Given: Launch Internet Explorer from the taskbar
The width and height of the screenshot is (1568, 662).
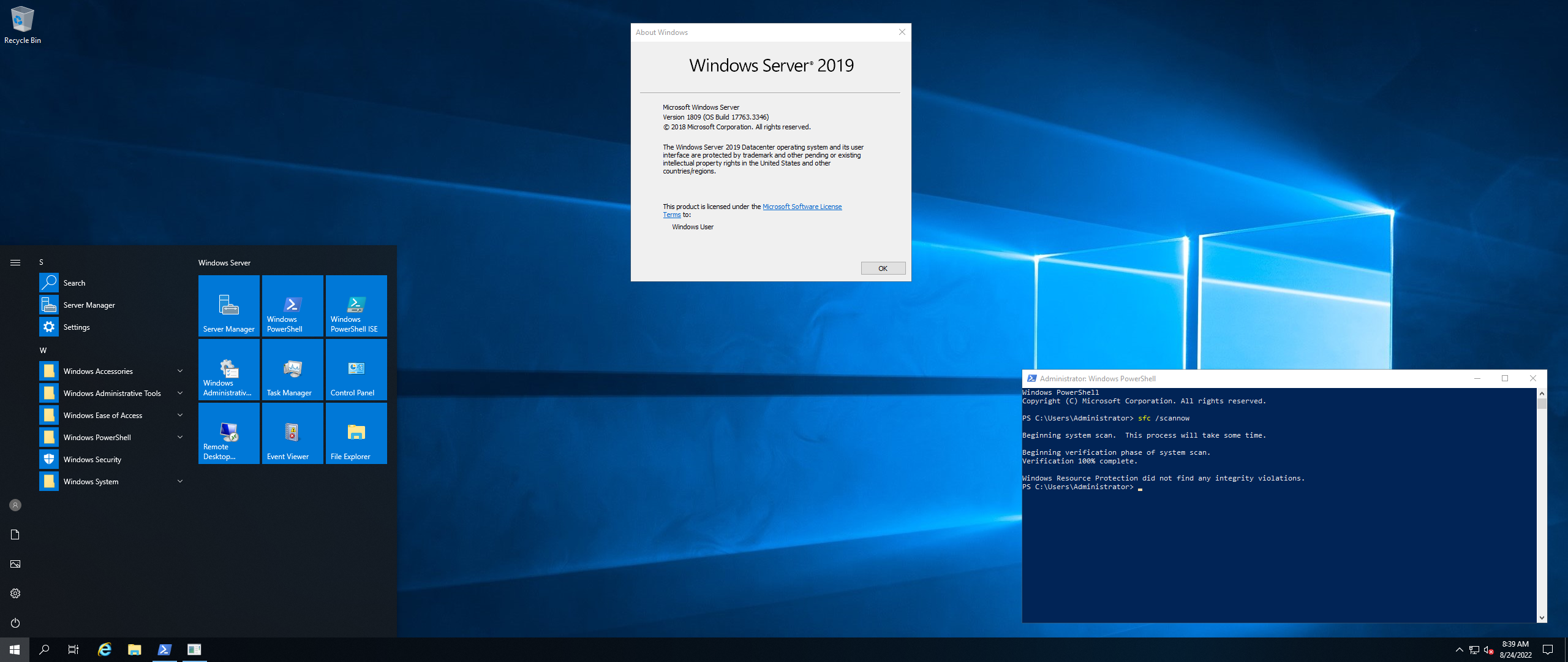Looking at the screenshot, I should click(x=105, y=650).
